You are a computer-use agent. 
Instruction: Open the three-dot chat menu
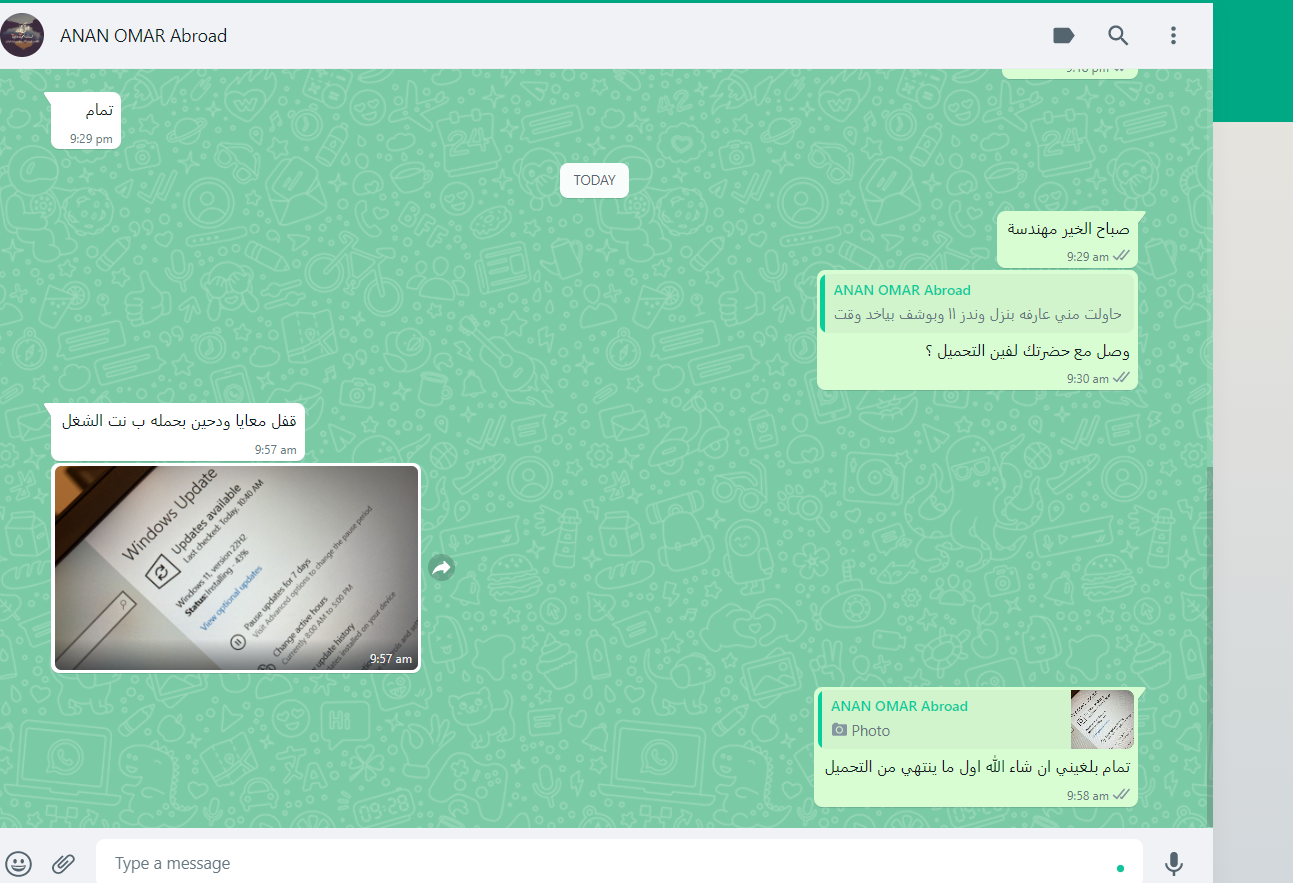click(1173, 36)
